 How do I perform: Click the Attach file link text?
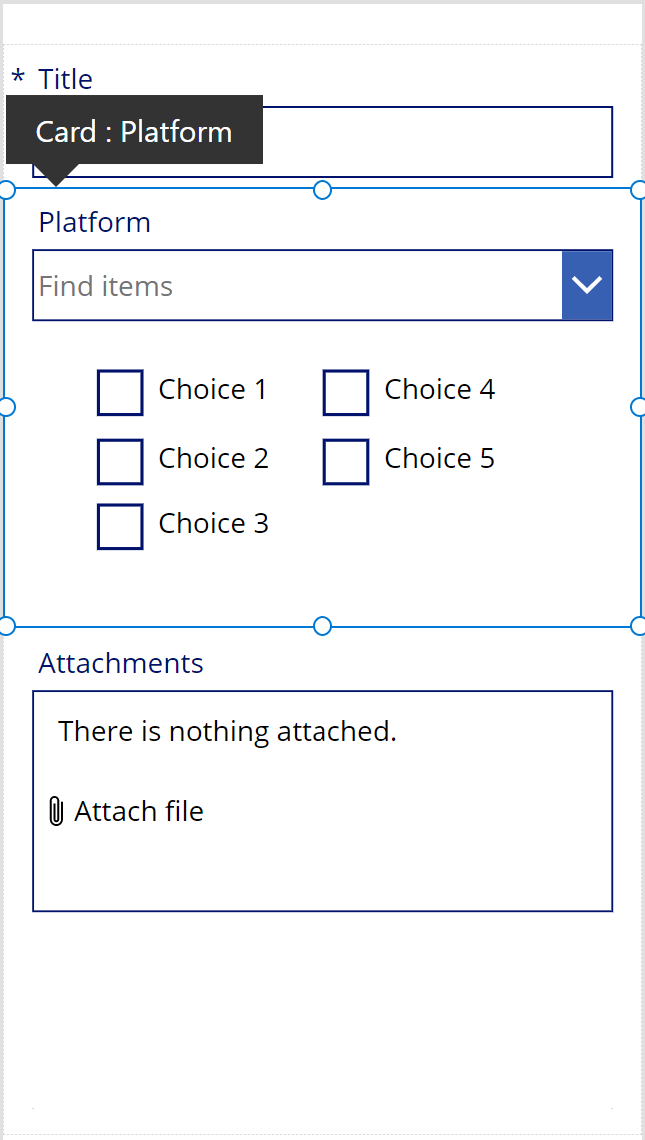[139, 811]
